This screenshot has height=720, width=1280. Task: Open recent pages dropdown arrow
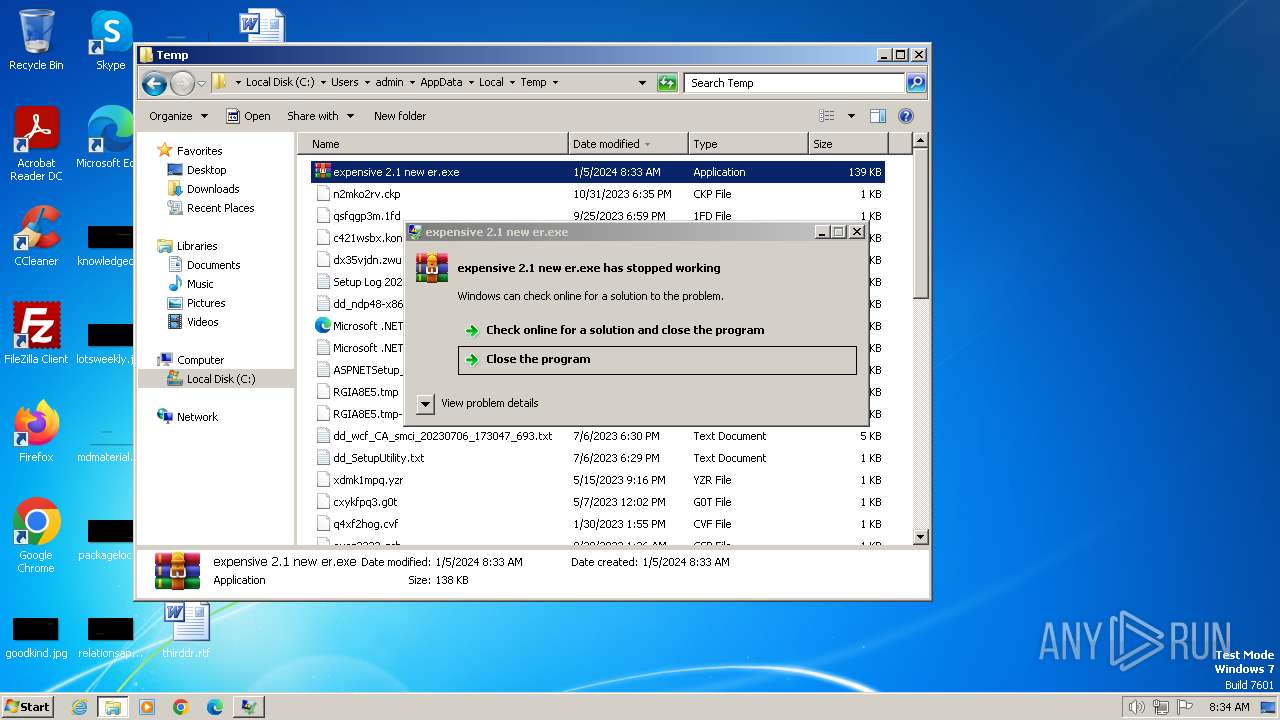click(x=201, y=83)
